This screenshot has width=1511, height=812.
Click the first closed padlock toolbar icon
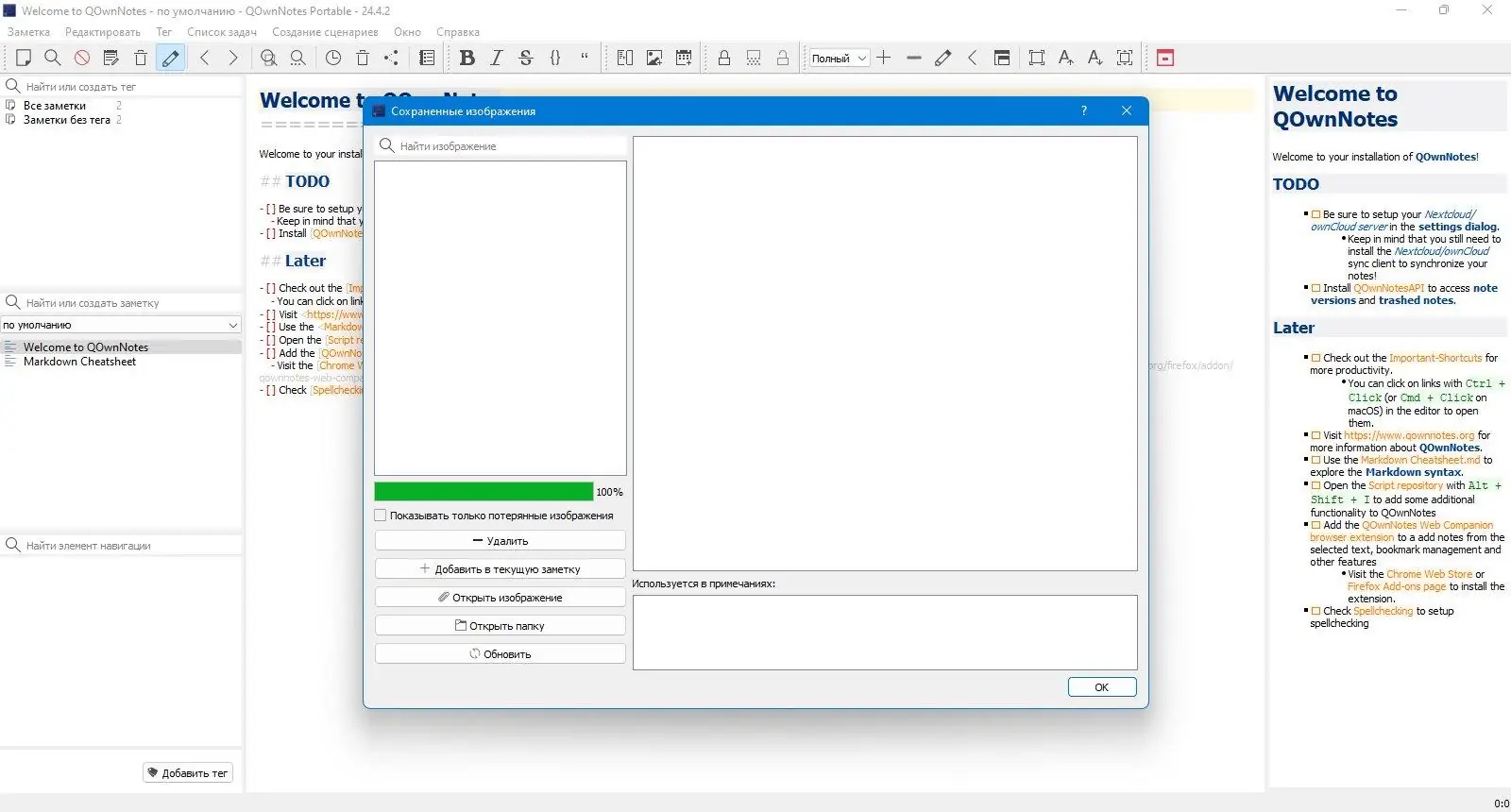click(724, 58)
